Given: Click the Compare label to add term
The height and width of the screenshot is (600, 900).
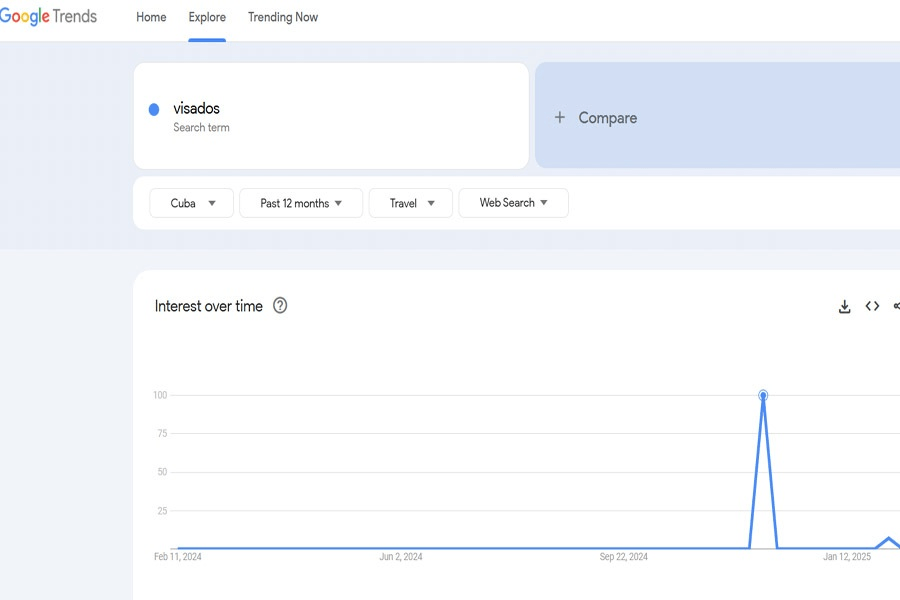Looking at the screenshot, I should [x=607, y=118].
